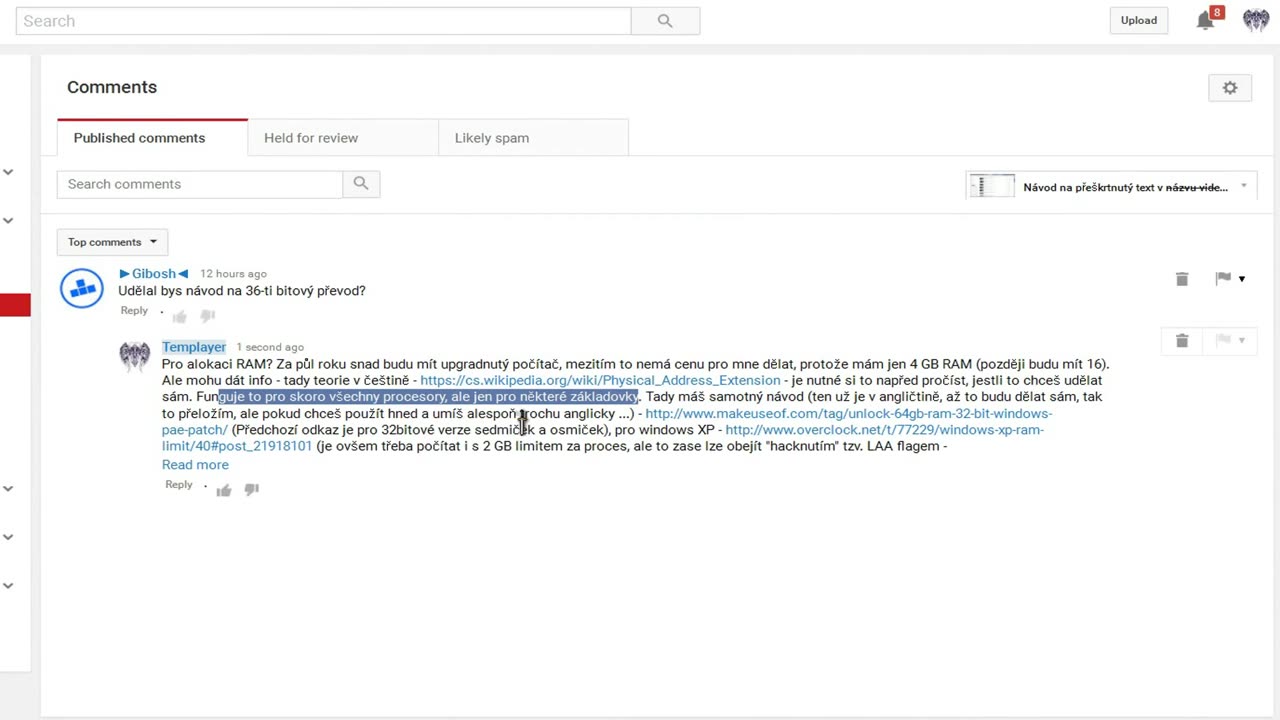Click the '1 second ago' timestamp

[270, 347]
